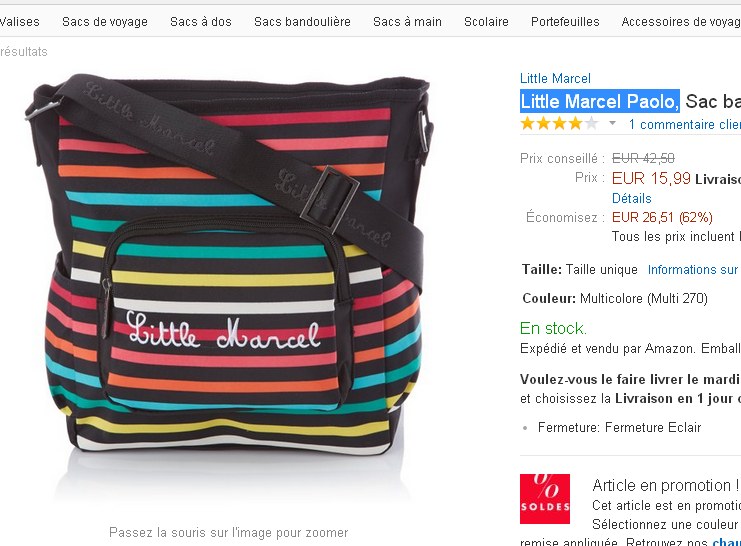Open the 1 commentaire client link
The width and height of the screenshot is (741, 546).
pyautogui.click(x=685, y=124)
